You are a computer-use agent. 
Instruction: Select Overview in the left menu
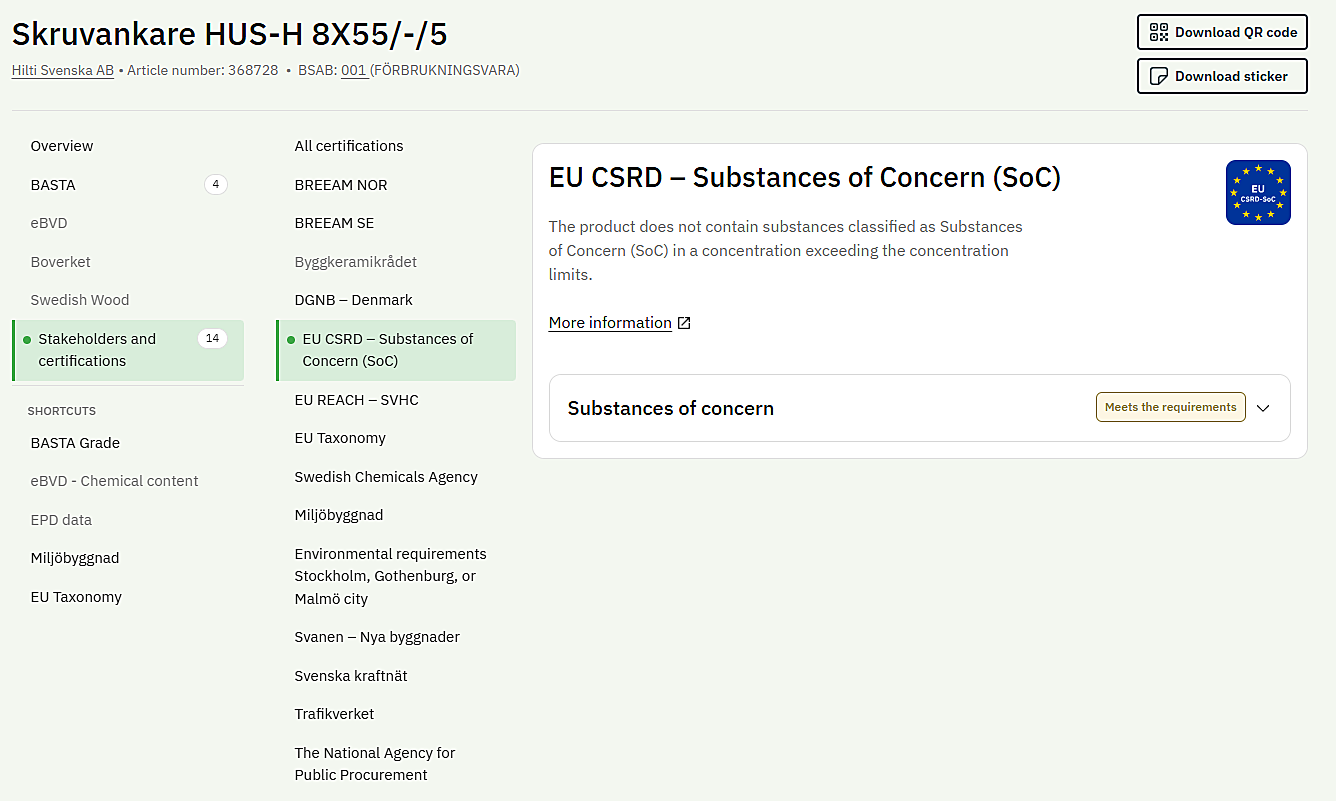pyautogui.click(x=62, y=146)
